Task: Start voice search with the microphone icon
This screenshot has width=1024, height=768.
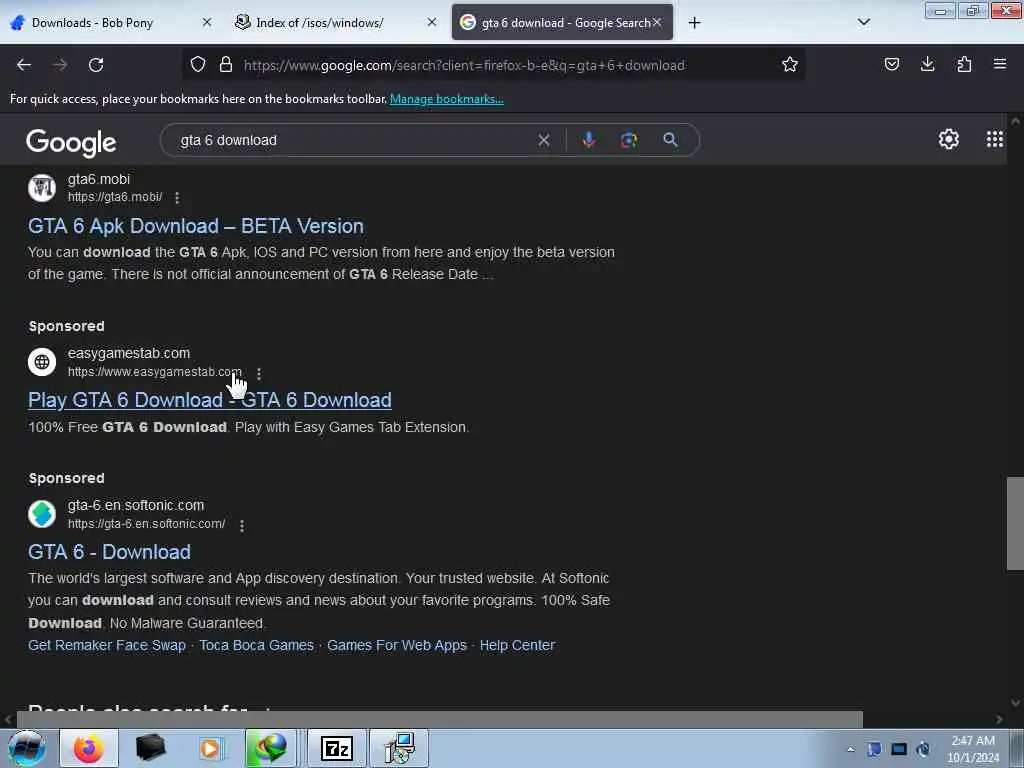Action: (588, 140)
